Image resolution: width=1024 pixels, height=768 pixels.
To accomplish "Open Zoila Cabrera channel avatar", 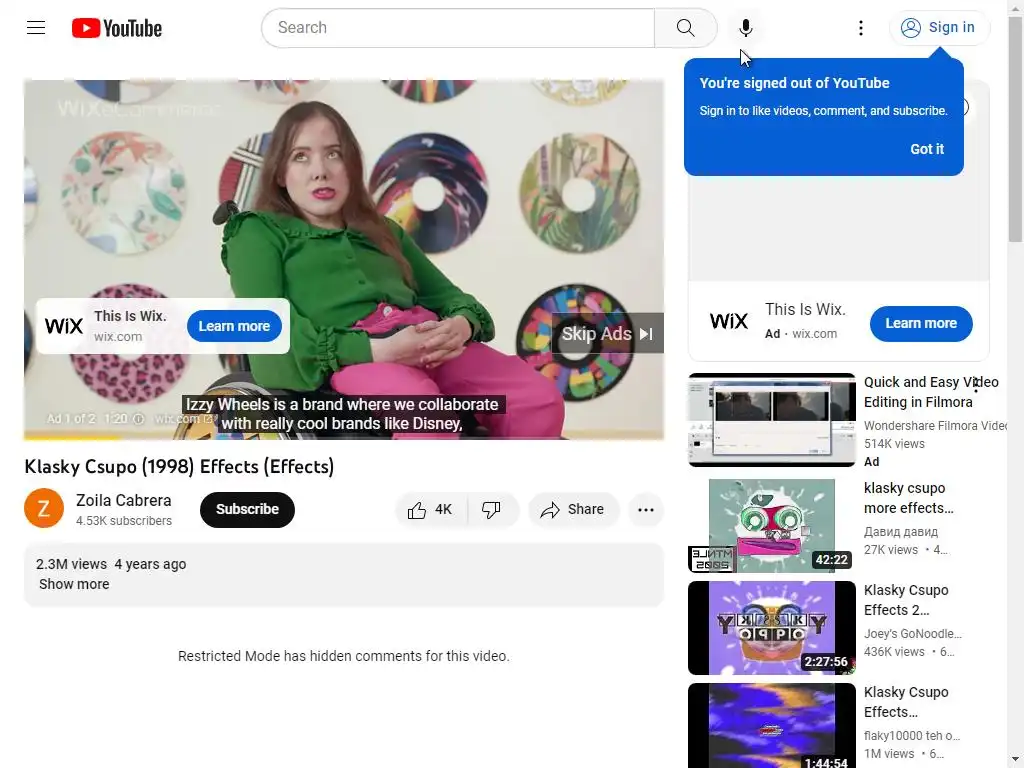I will click(44, 508).
